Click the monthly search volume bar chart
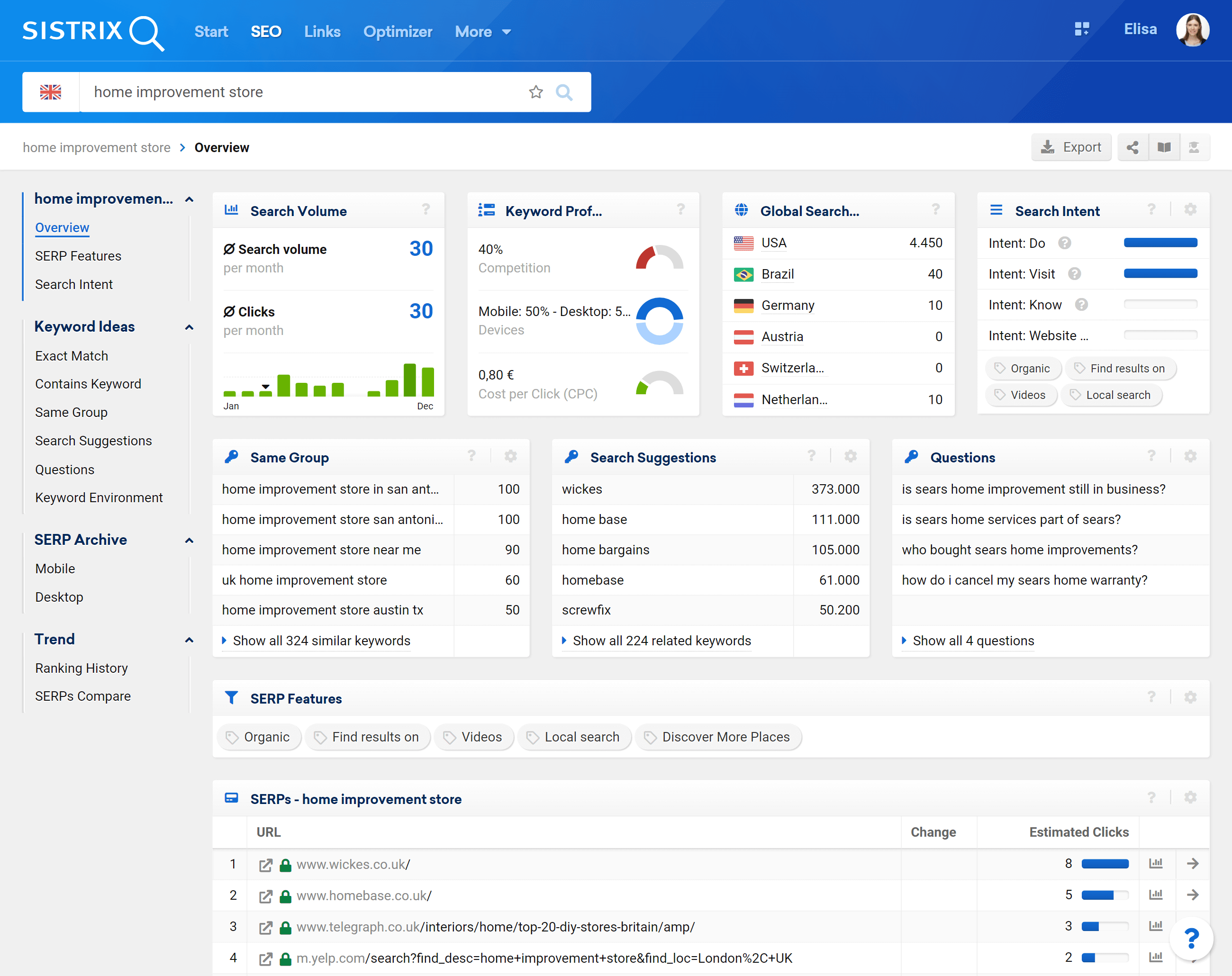This screenshot has height=976, width=1232. point(328,380)
